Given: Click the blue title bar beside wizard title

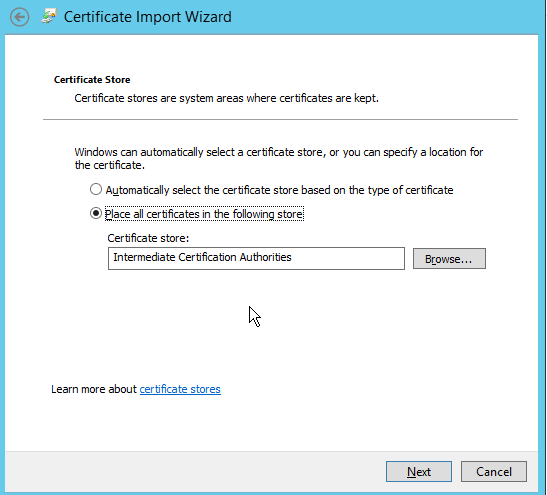Looking at the screenshot, I should coord(384,17).
